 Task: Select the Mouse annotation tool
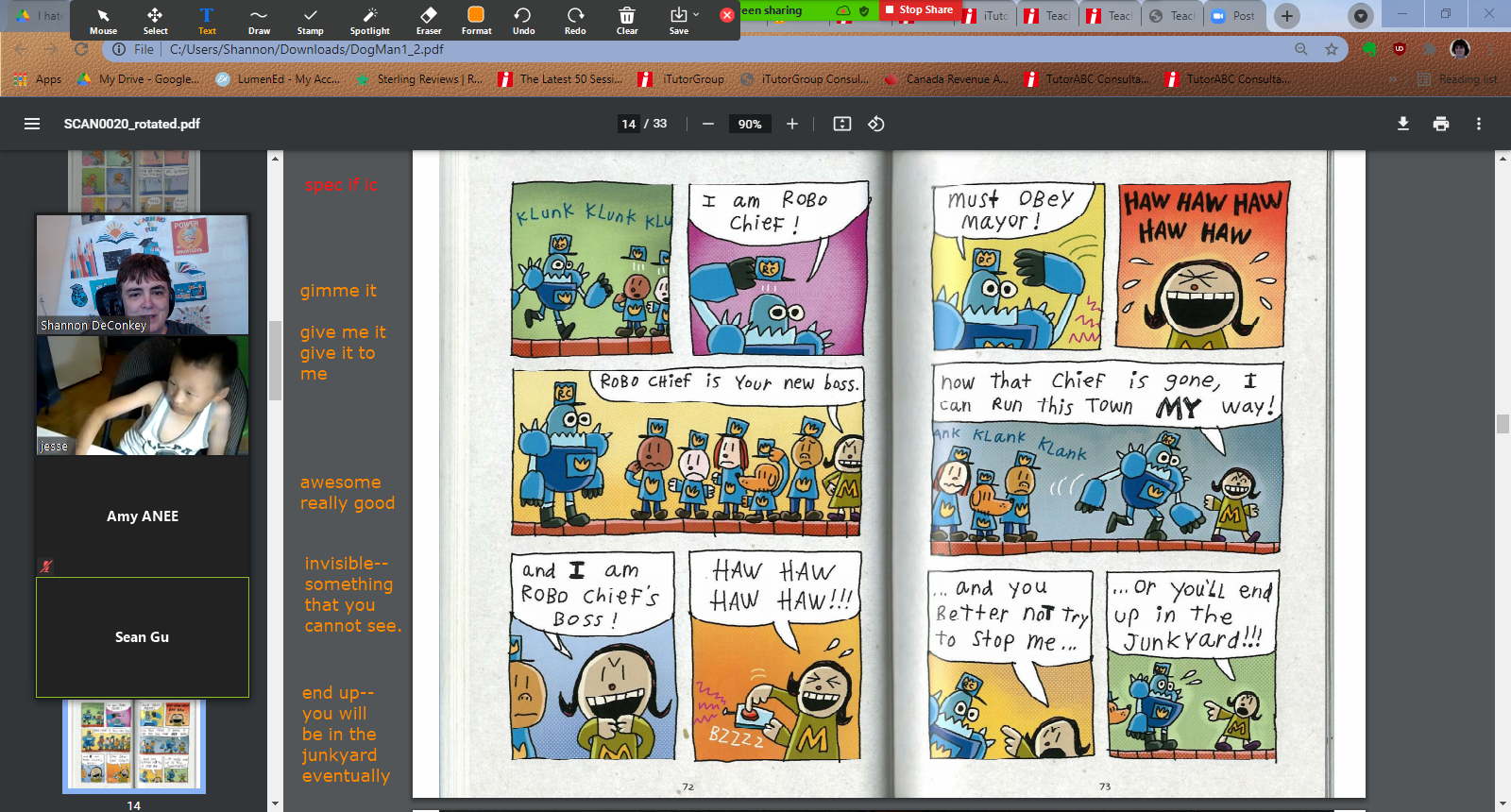coord(103,20)
